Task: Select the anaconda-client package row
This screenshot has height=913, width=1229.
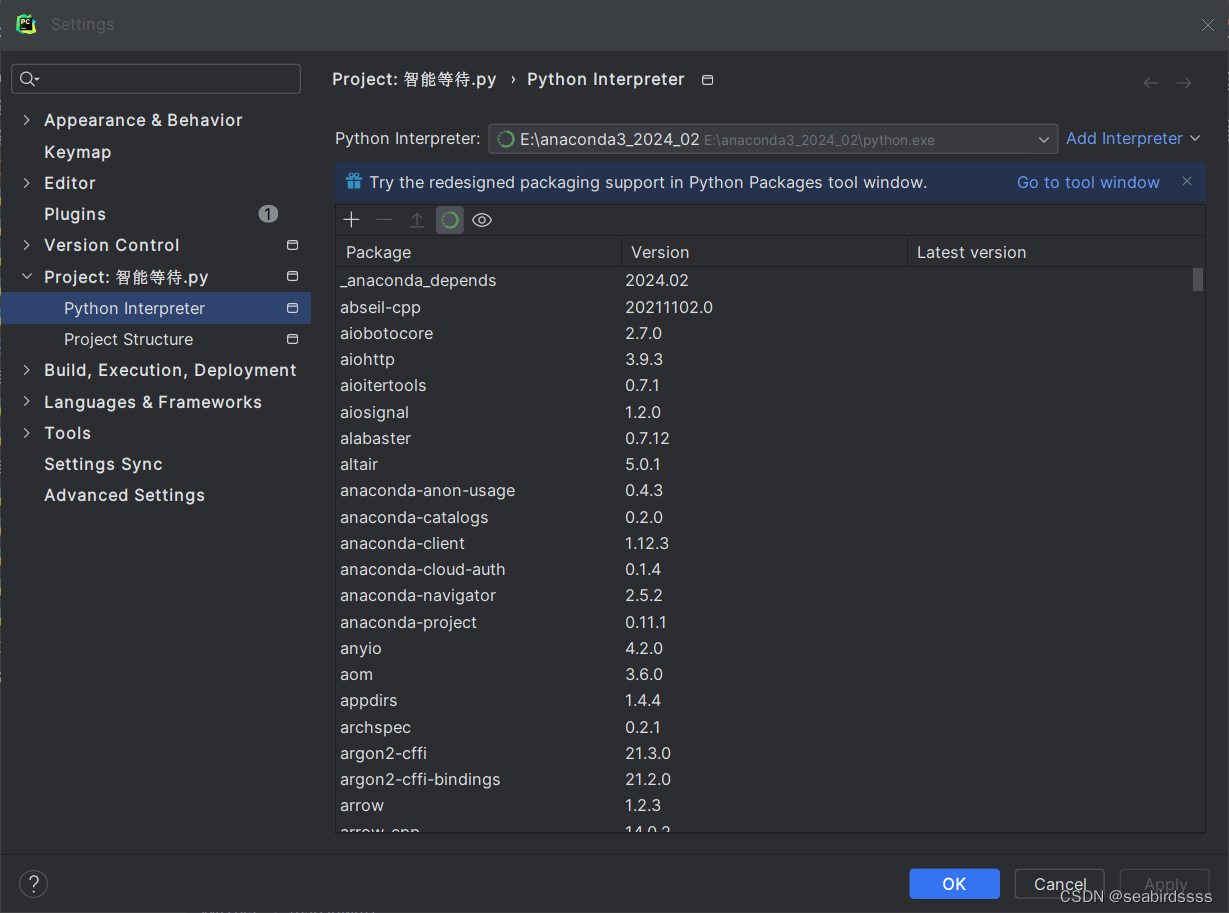Action: (764, 543)
